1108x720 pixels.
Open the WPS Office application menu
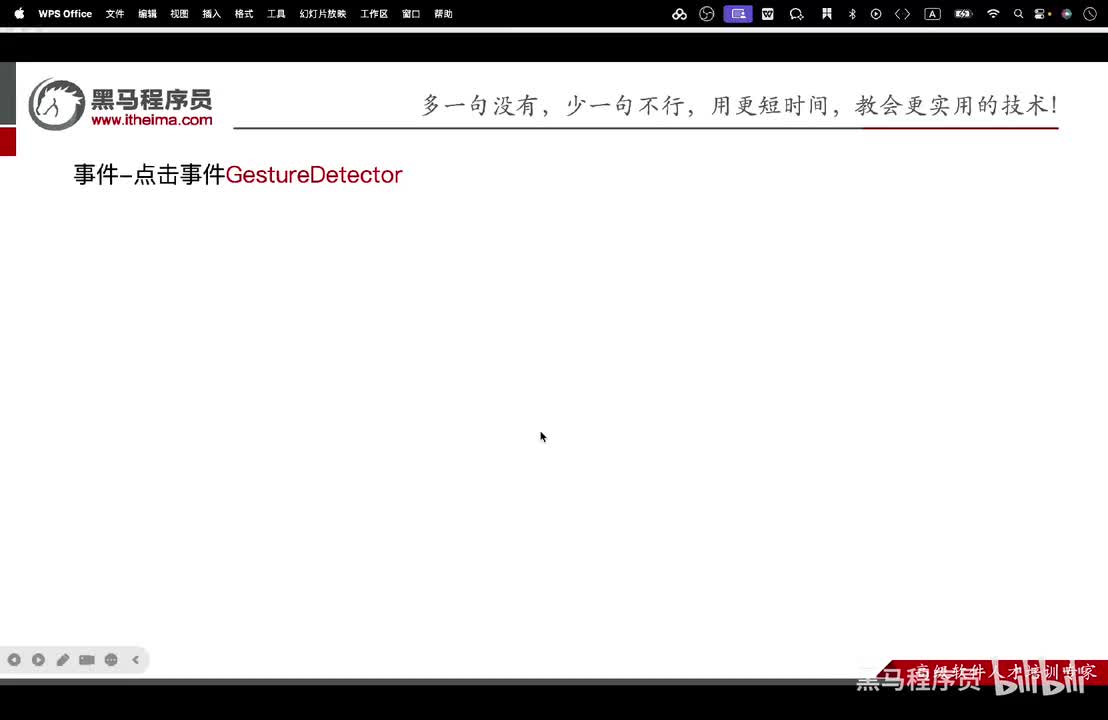[65, 13]
